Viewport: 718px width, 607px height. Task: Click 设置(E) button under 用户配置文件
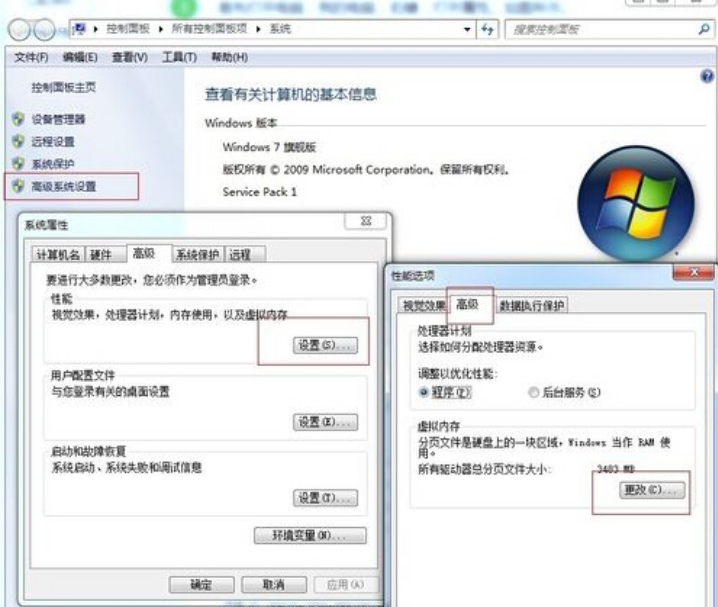325,422
